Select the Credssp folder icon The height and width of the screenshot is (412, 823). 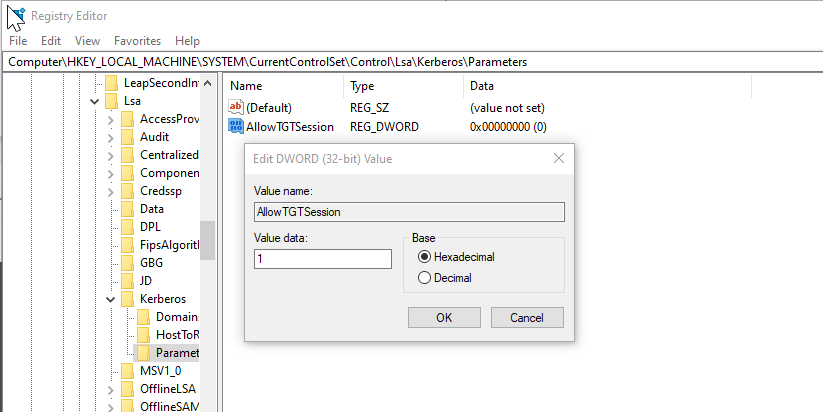(x=128, y=191)
